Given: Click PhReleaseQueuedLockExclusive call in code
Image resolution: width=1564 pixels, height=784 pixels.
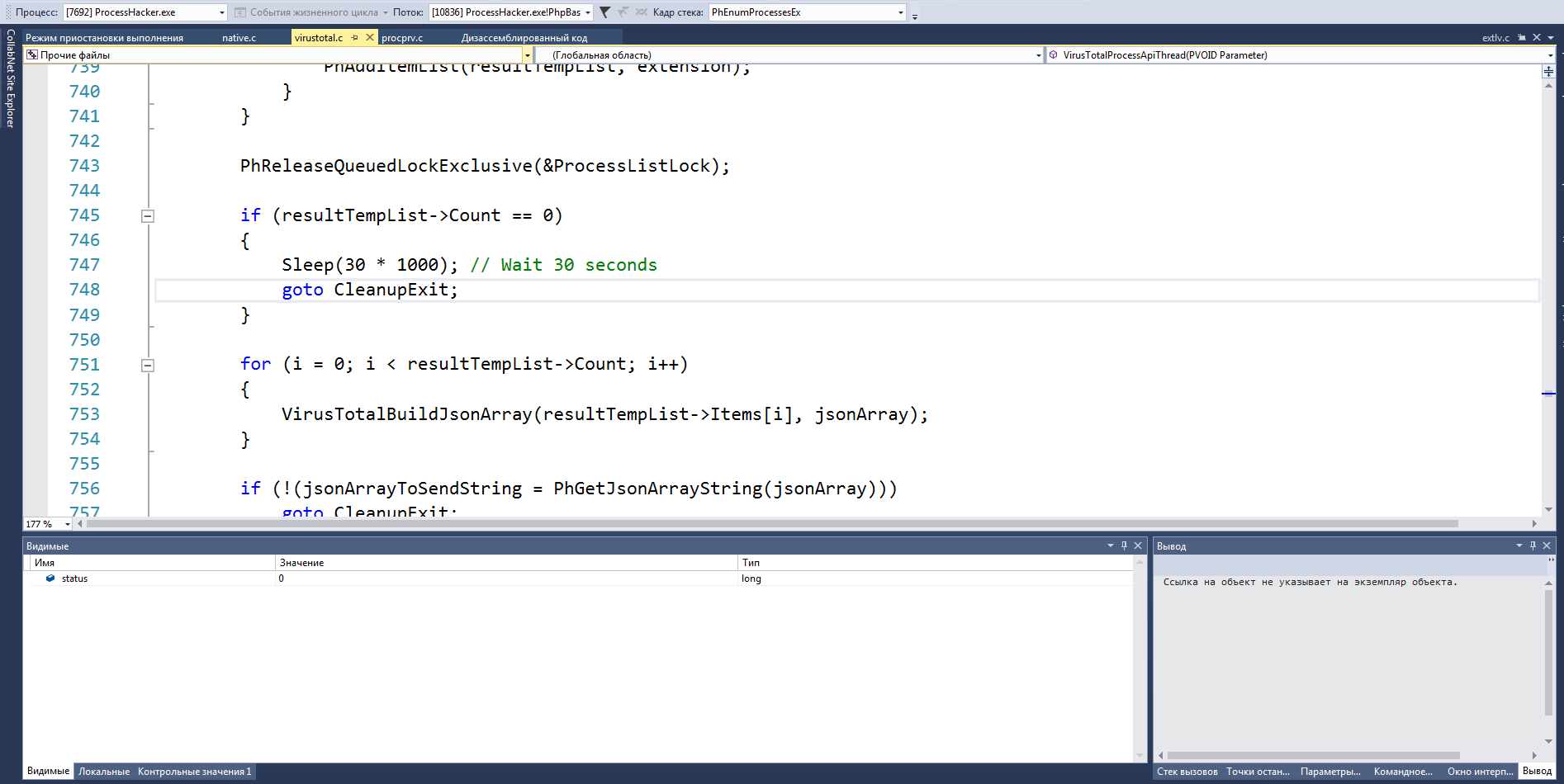Looking at the screenshot, I should click(x=485, y=166).
